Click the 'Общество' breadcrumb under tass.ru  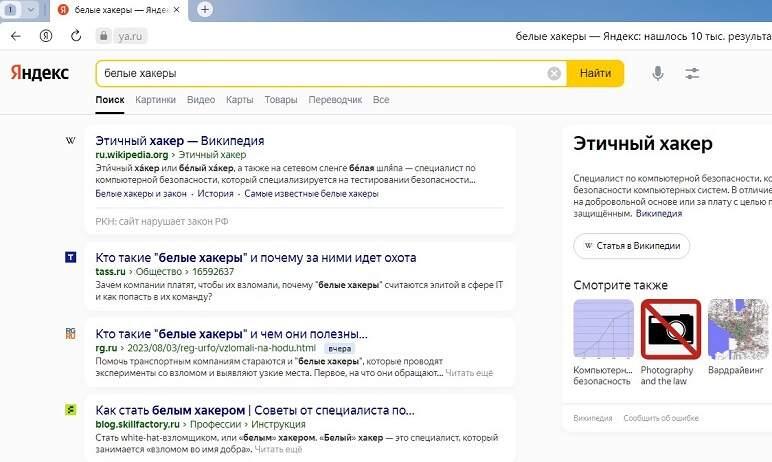point(159,271)
